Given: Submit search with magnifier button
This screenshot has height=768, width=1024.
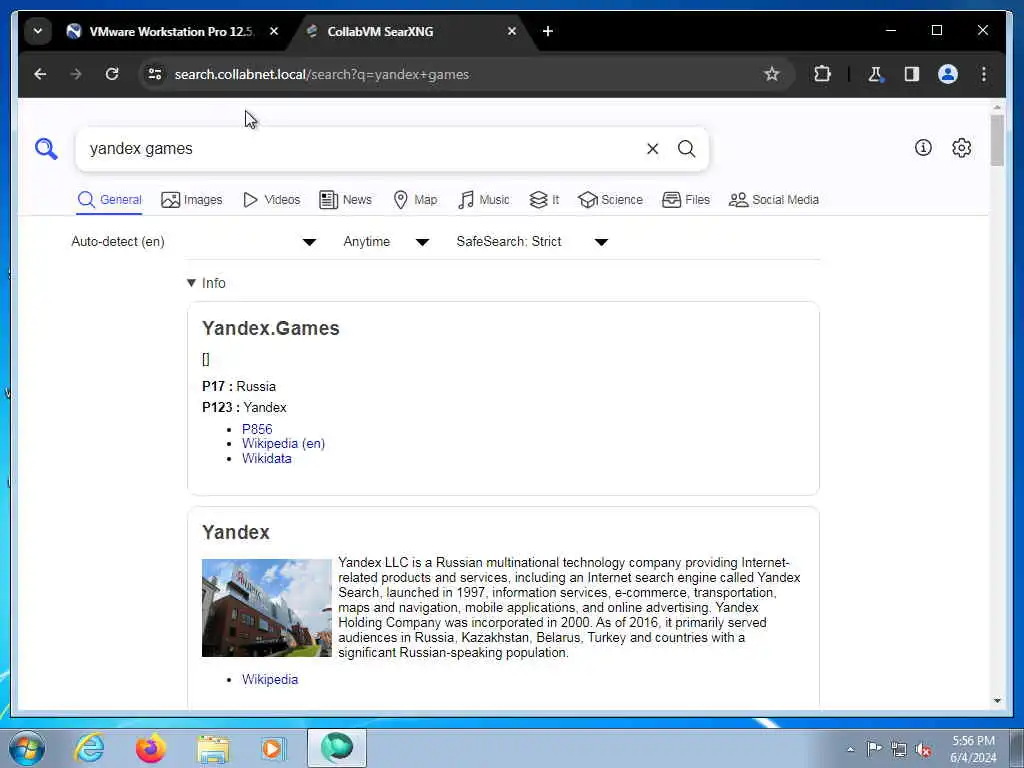Looking at the screenshot, I should pos(686,149).
